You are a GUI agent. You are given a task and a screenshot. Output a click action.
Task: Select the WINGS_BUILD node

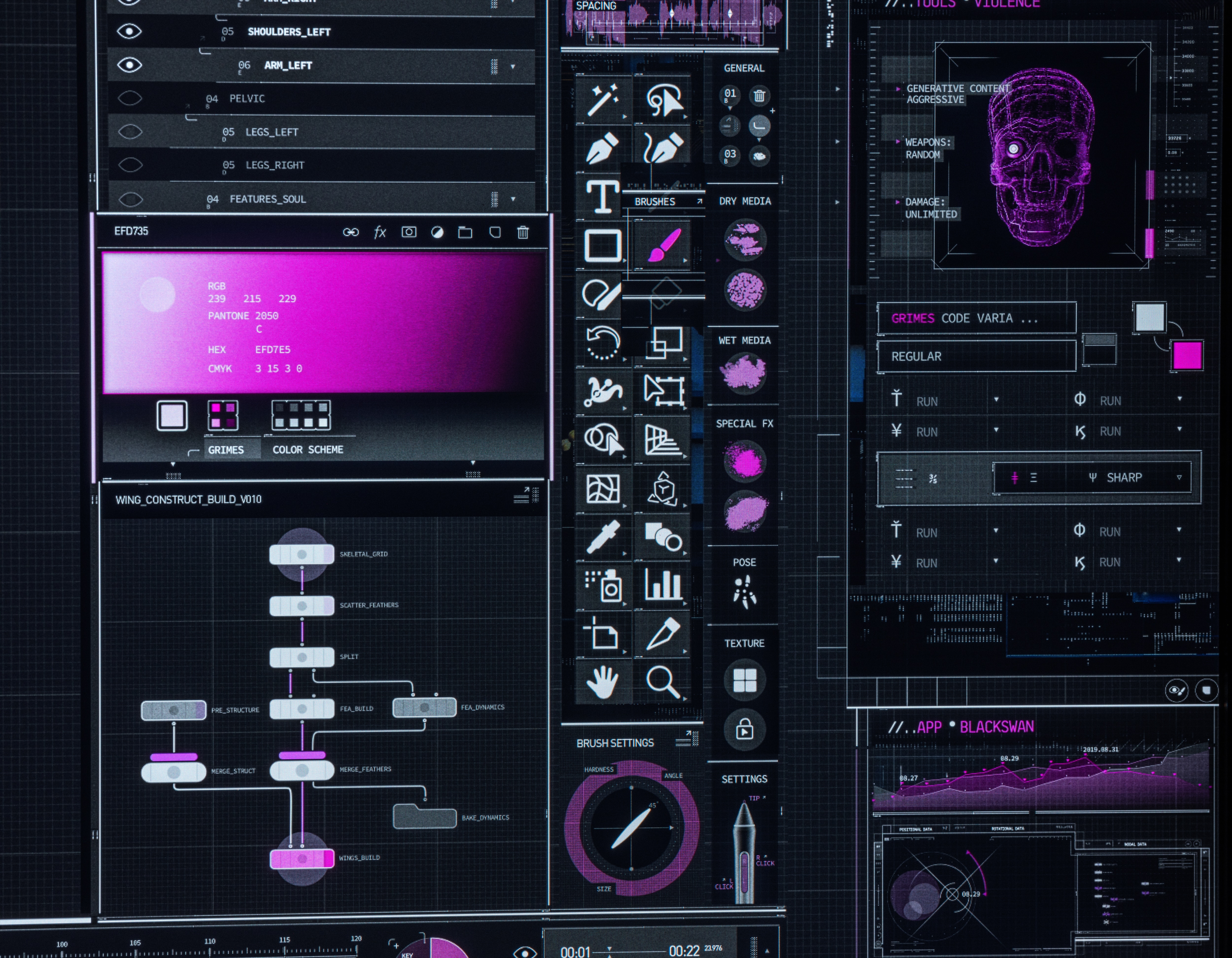302,859
